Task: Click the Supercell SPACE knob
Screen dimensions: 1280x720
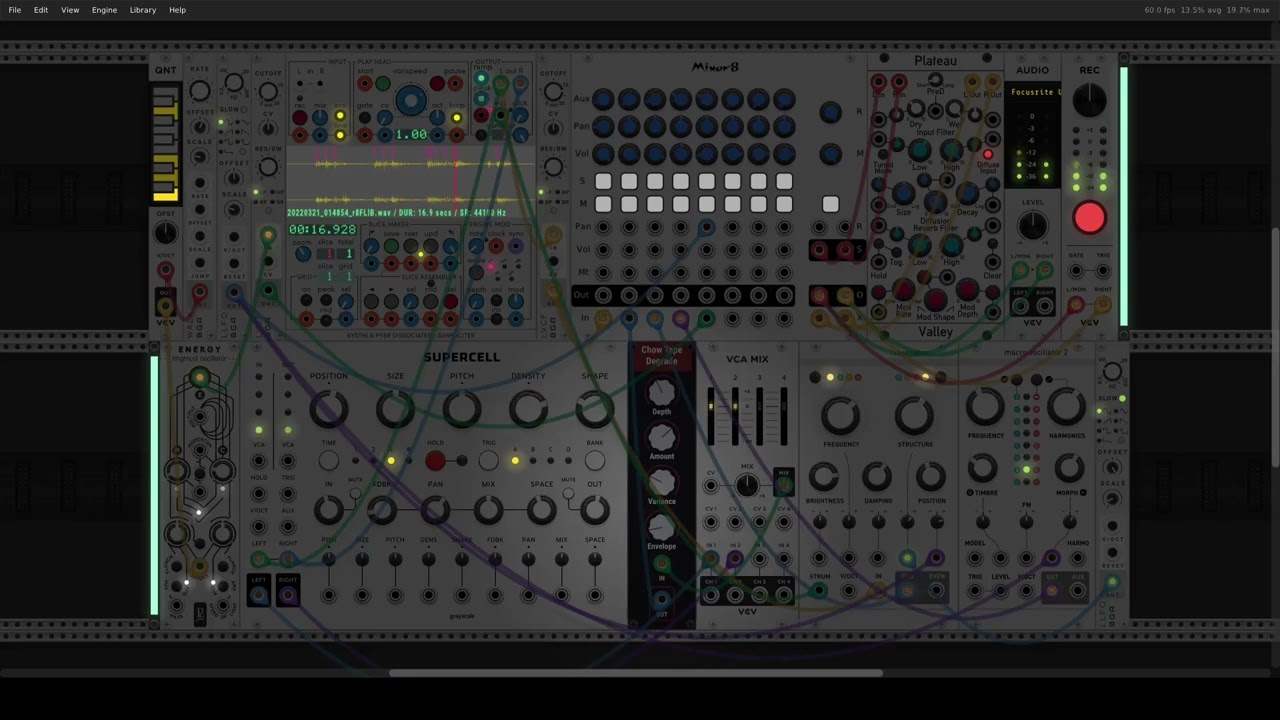Action: coord(541,511)
